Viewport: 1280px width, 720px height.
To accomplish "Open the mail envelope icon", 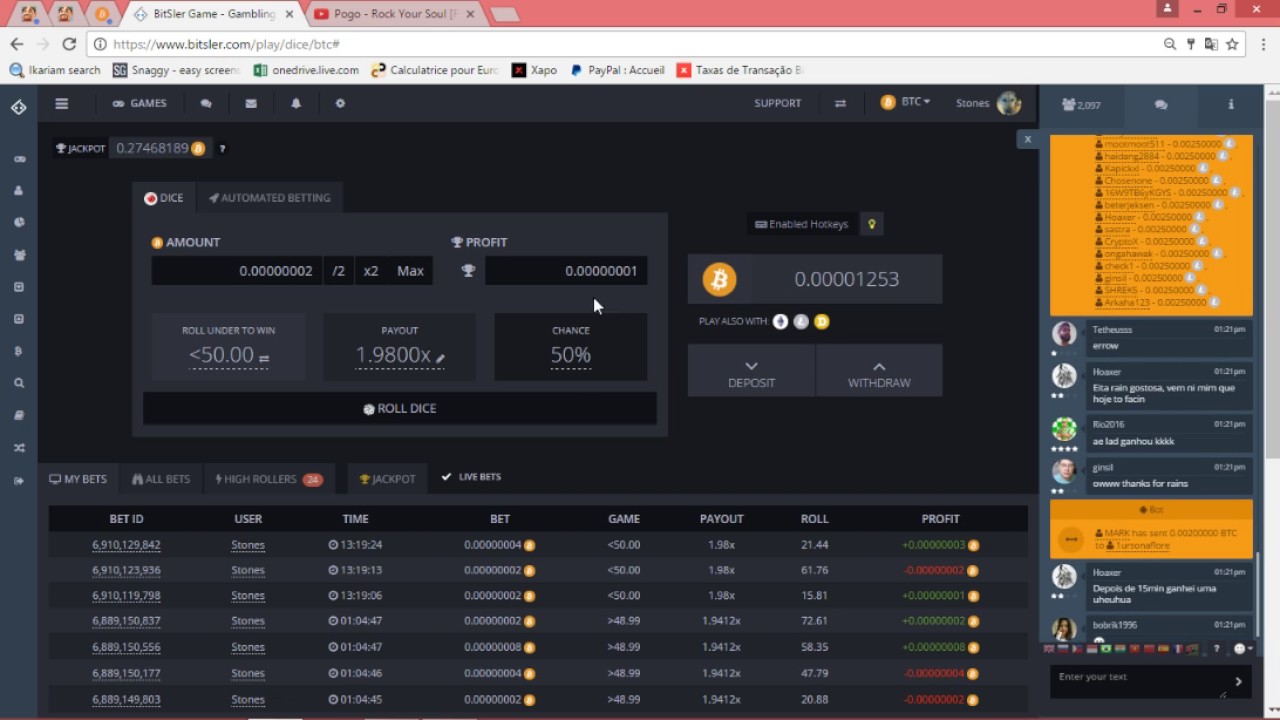I will (x=251, y=103).
